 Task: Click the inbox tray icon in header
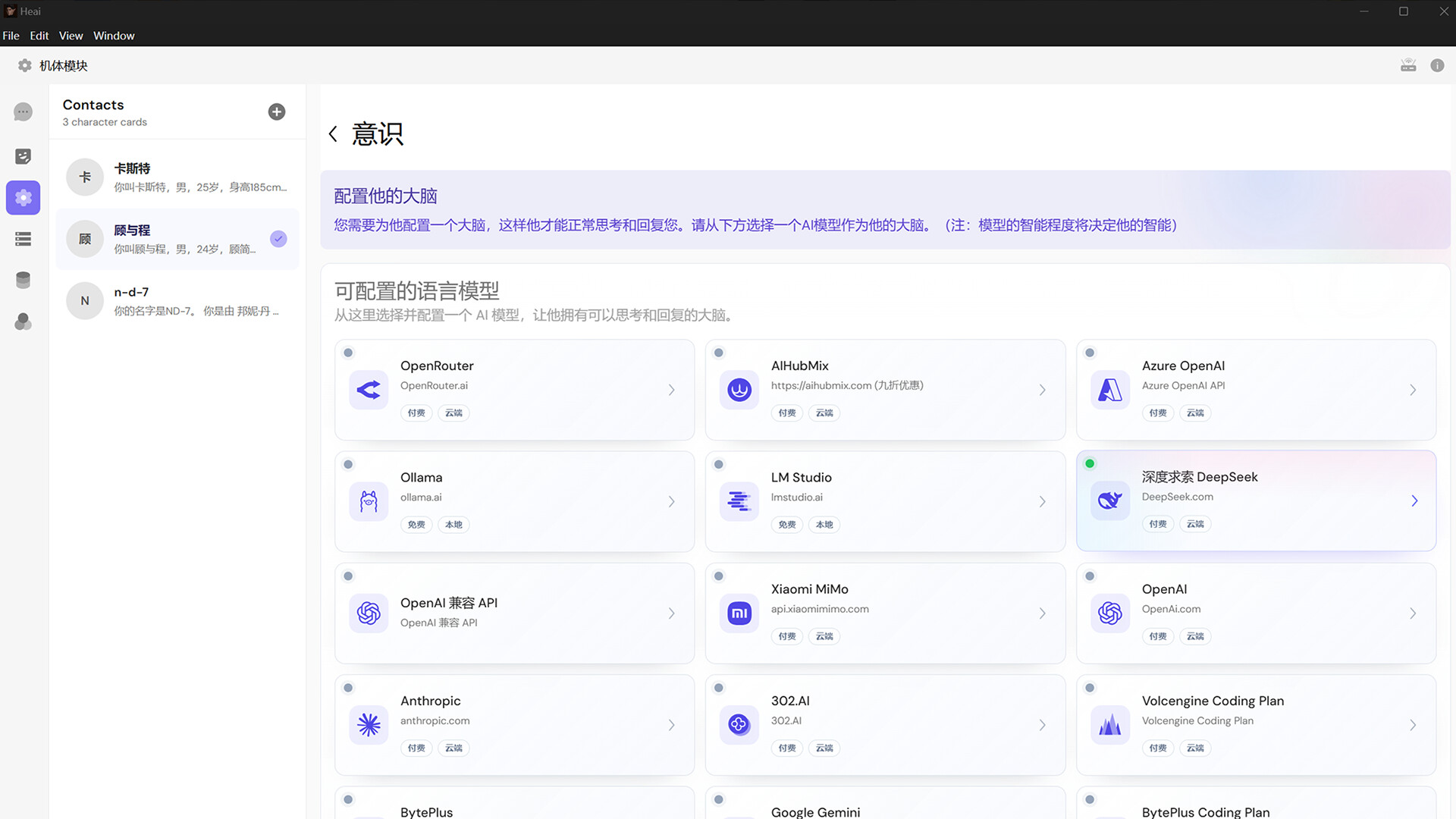1408,65
